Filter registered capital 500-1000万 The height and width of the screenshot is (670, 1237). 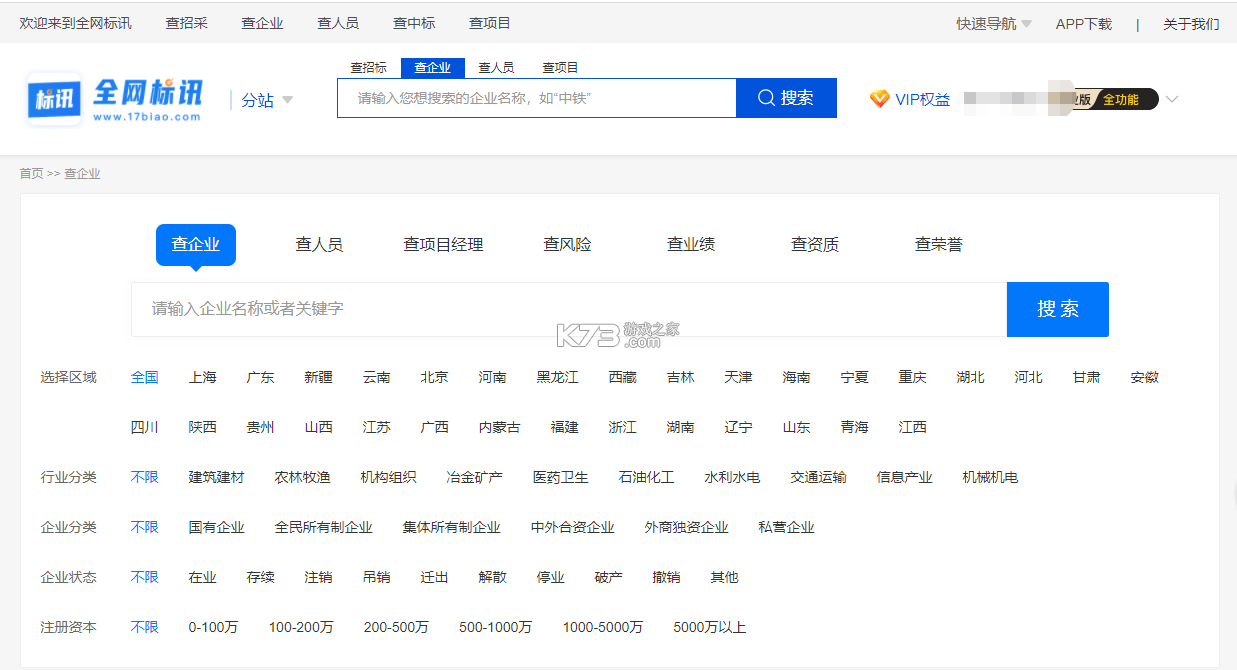[496, 627]
